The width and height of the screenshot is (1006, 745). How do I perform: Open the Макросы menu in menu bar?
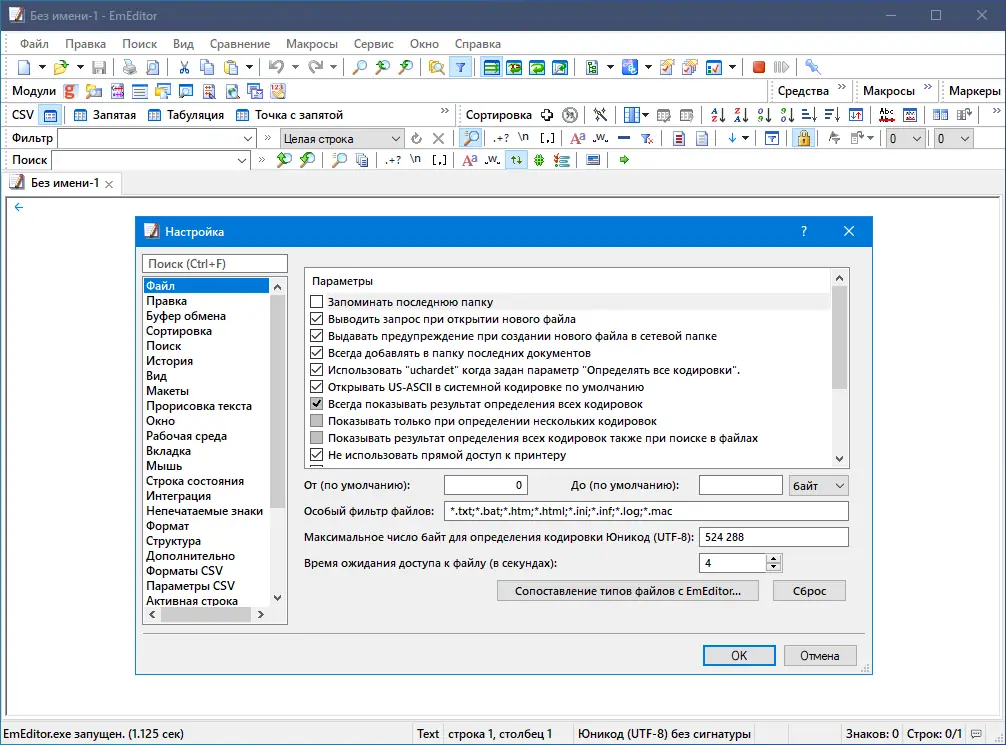[x=312, y=44]
